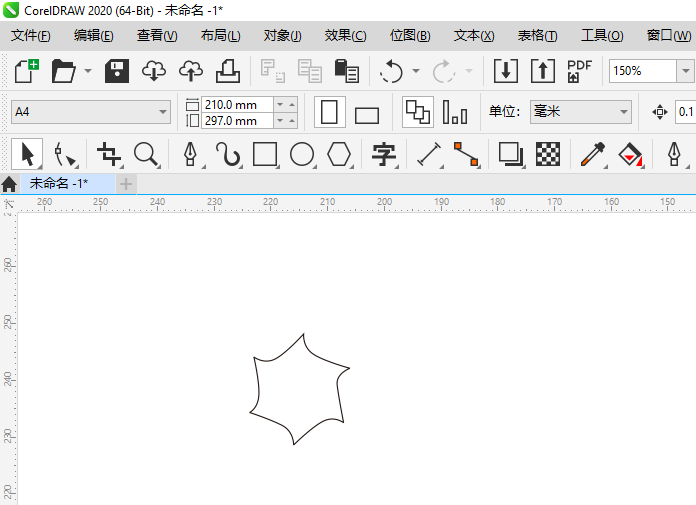The height and width of the screenshot is (505, 696).
Task: Click the page width 210.0 mm field
Action: [x=237, y=105]
